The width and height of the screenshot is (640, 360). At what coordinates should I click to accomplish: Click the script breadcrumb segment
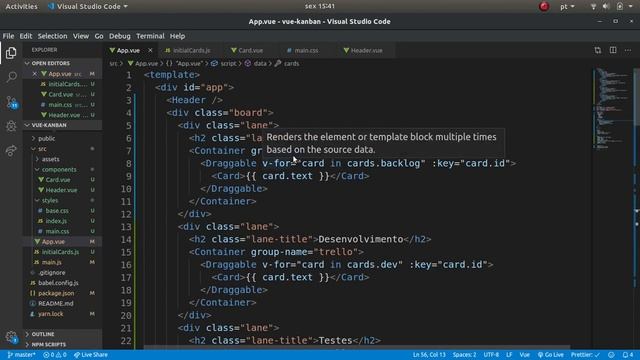pos(224,63)
